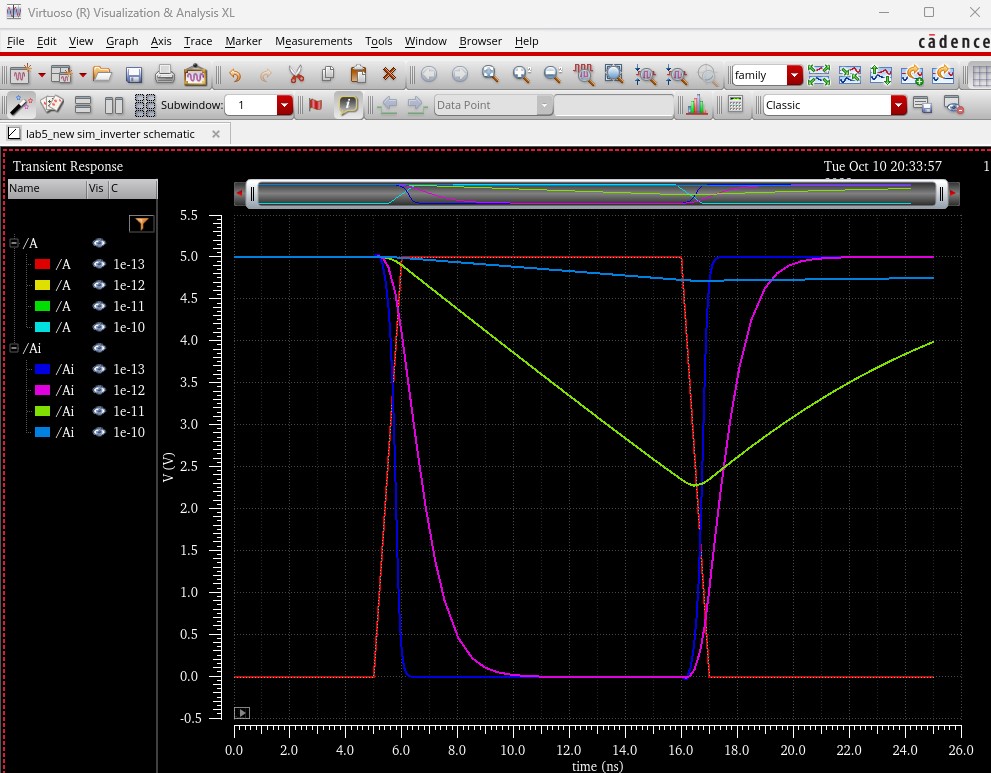
Task: Click the Open folder icon
Action: coord(102,75)
